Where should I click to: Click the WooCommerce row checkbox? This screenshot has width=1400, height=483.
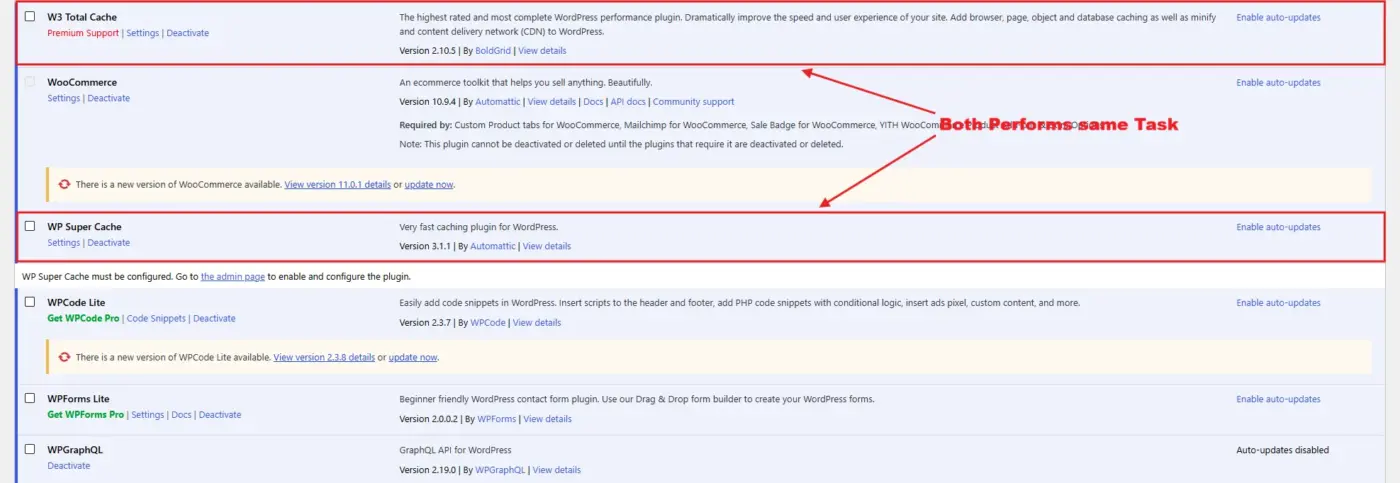30,82
